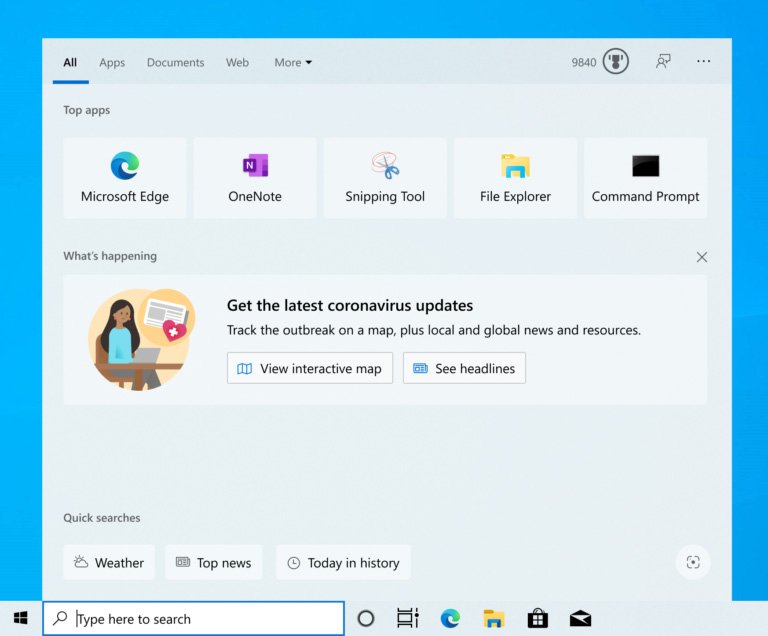Click search with screenshot icon
This screenshot has height=636, width=768.
693,562
